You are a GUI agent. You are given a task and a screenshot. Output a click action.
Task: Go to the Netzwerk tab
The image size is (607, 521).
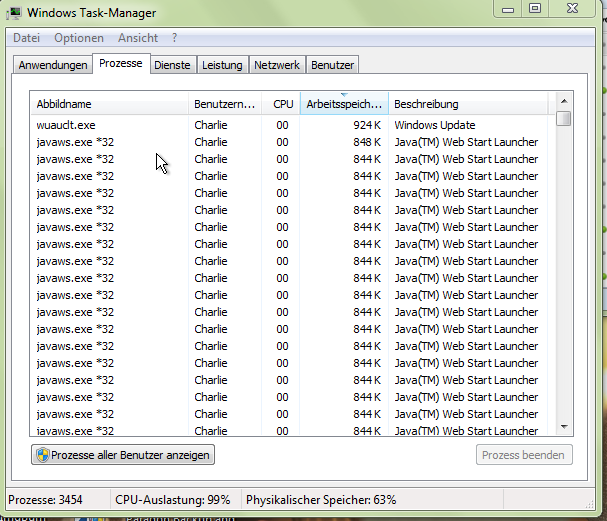point(277,65)
